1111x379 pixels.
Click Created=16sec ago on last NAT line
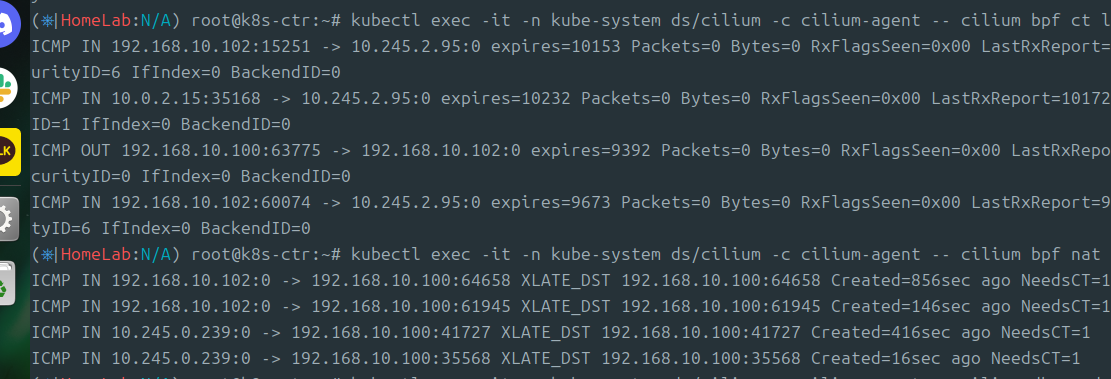[896, 359]
